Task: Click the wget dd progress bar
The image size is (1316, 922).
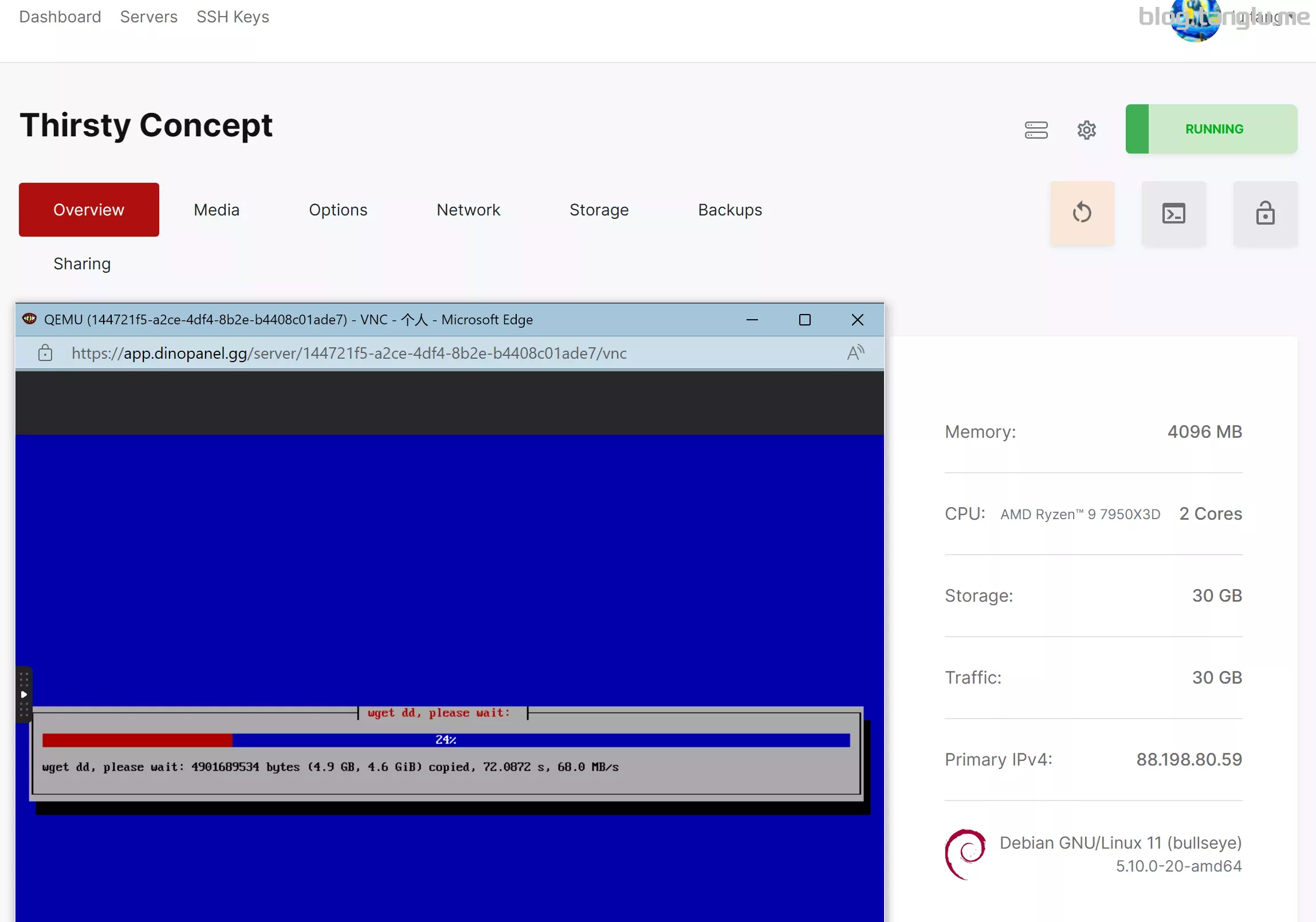Action: [446, 740]
